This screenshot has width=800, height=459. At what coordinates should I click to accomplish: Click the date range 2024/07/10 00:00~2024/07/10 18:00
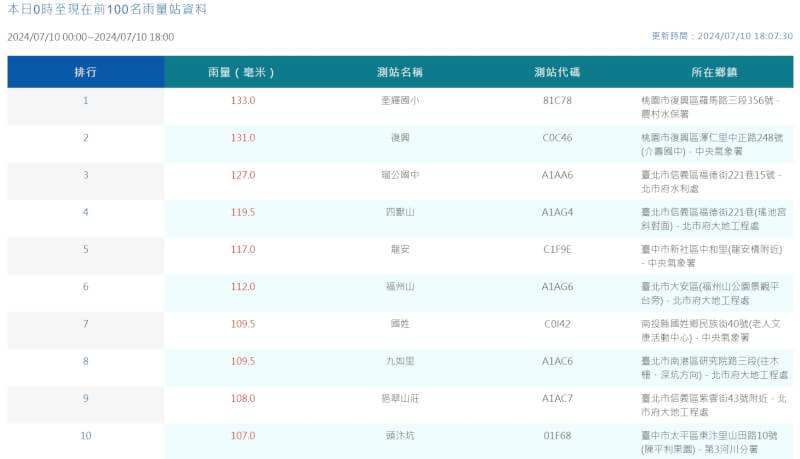click(91, 37)
